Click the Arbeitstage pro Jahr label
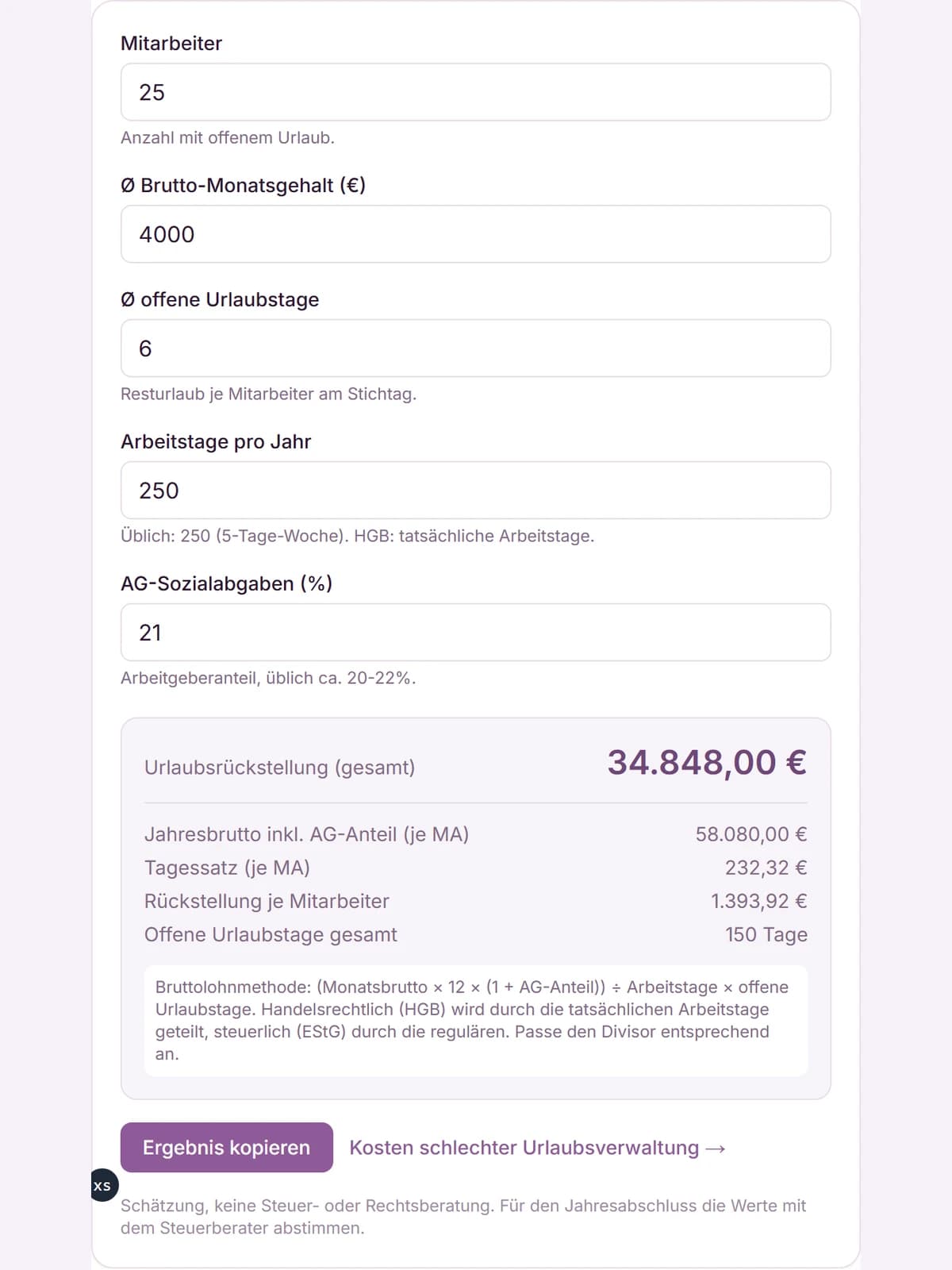The image size is (952, 1270). (x=216, y=441)
